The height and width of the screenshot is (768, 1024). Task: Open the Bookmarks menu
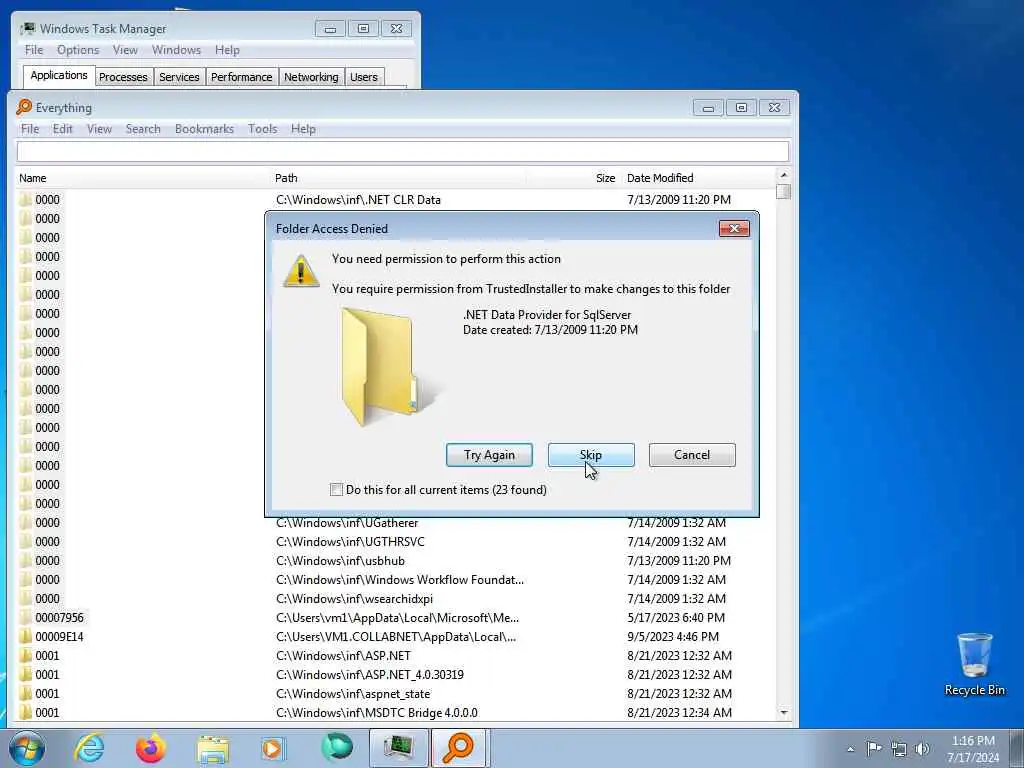pyautogui.click(x=204, y=129)
